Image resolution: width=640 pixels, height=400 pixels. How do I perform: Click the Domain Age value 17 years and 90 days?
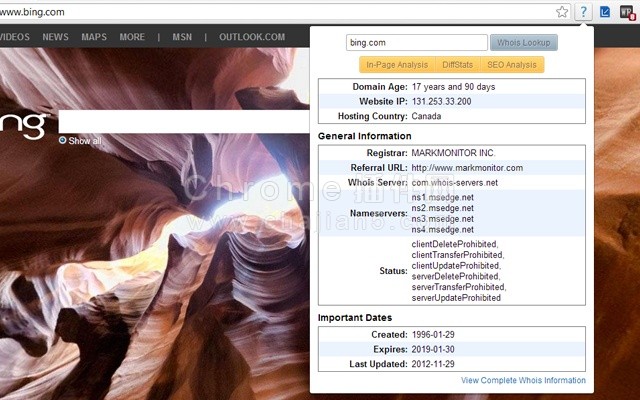pyautogui.click(x=453, y=87)
